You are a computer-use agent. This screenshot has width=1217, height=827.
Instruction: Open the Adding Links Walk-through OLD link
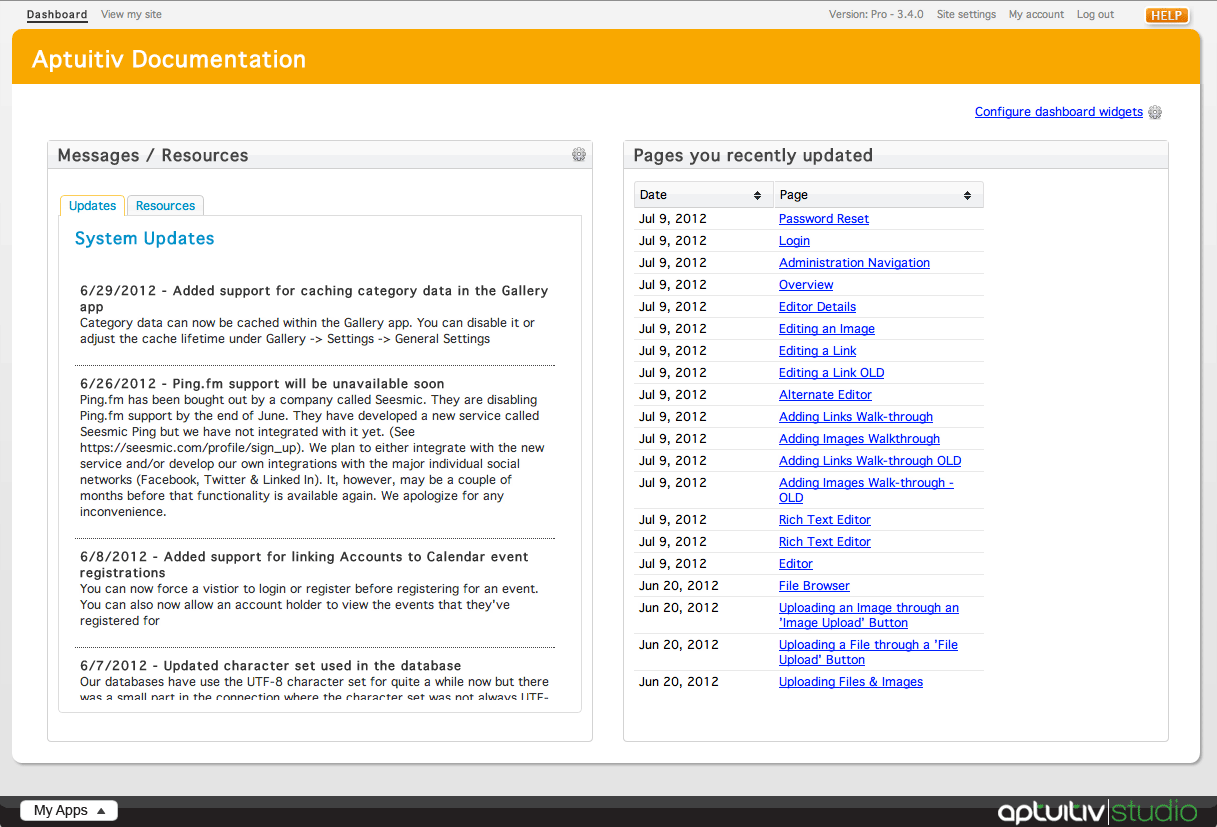pos(870,461)
